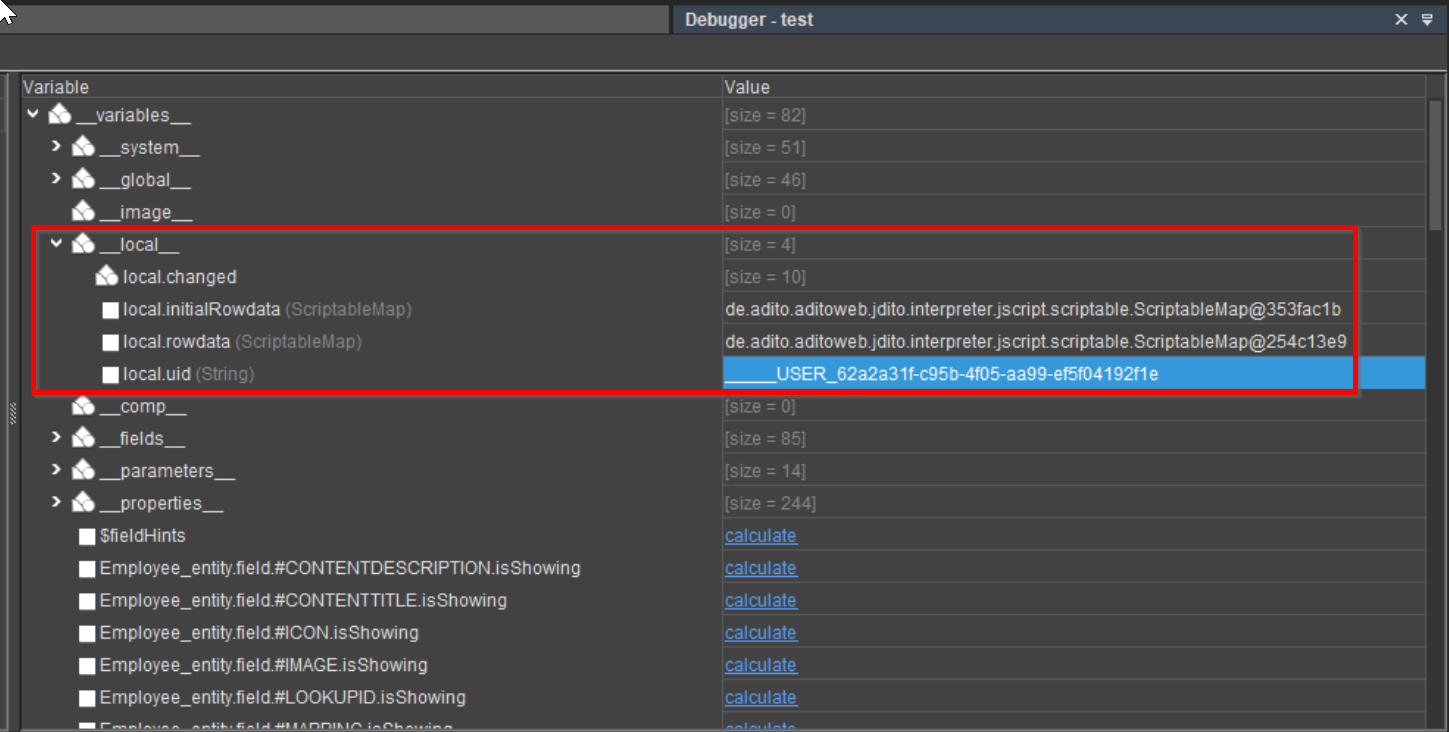
Task: Select the Debugger - test tab
Action: click(x=748, y=19)
